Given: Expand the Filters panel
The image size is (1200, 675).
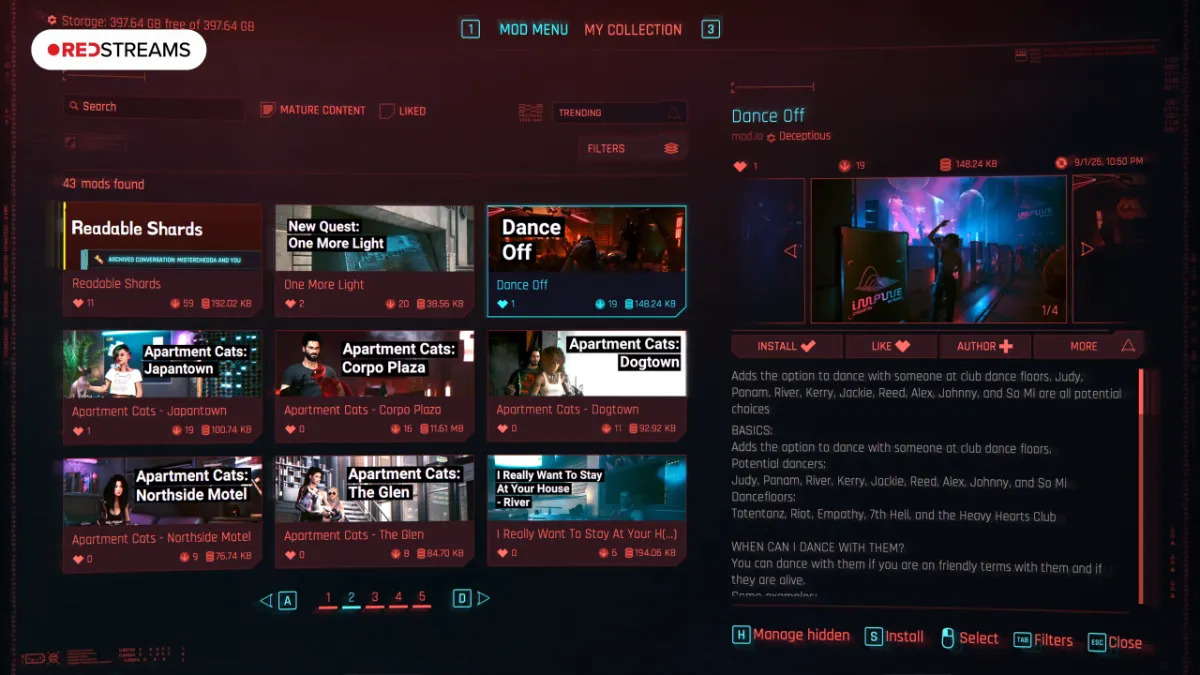Looking at the screenshot, I should coord(632,149).
